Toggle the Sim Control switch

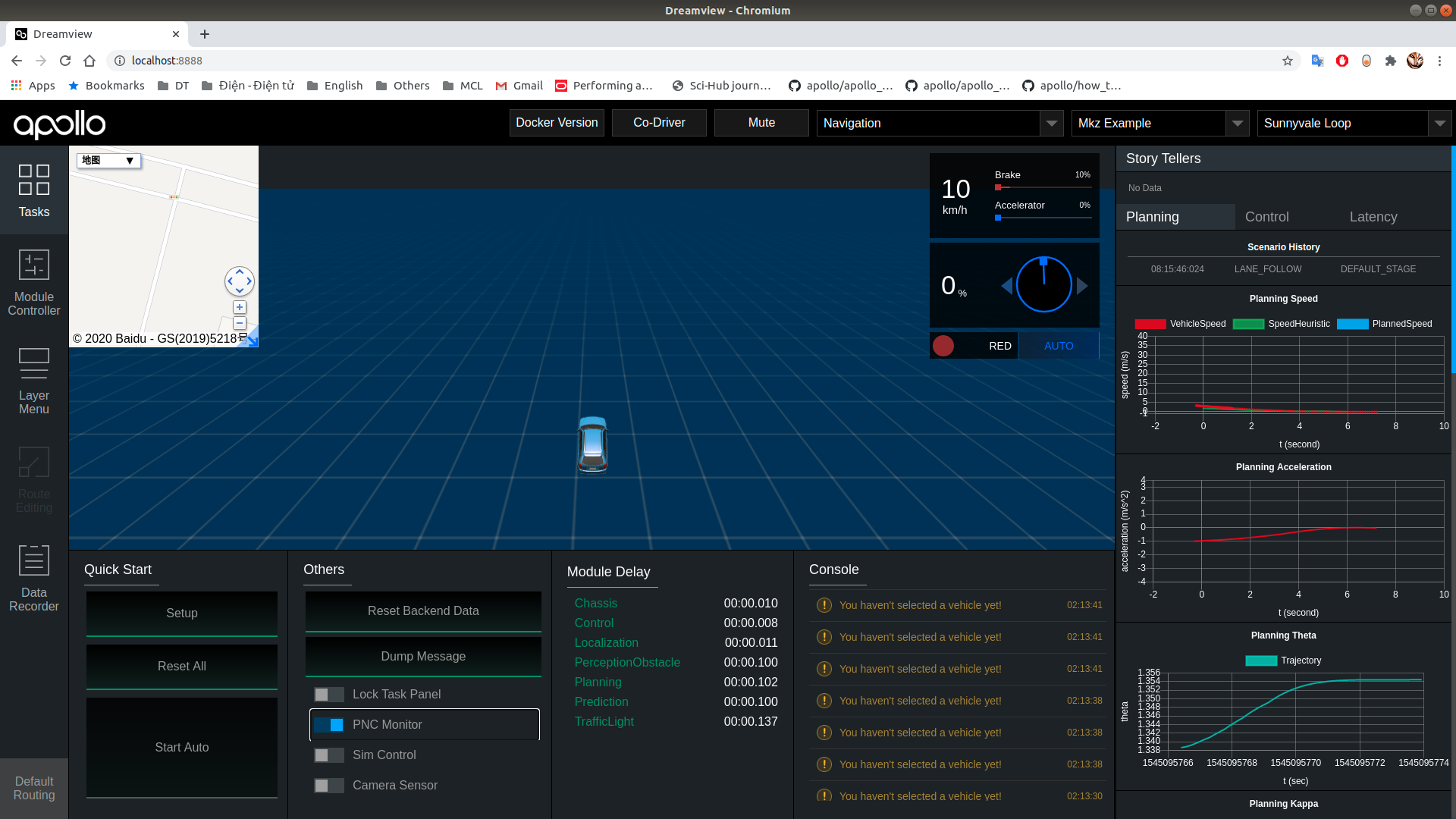[x=329, y=755]
